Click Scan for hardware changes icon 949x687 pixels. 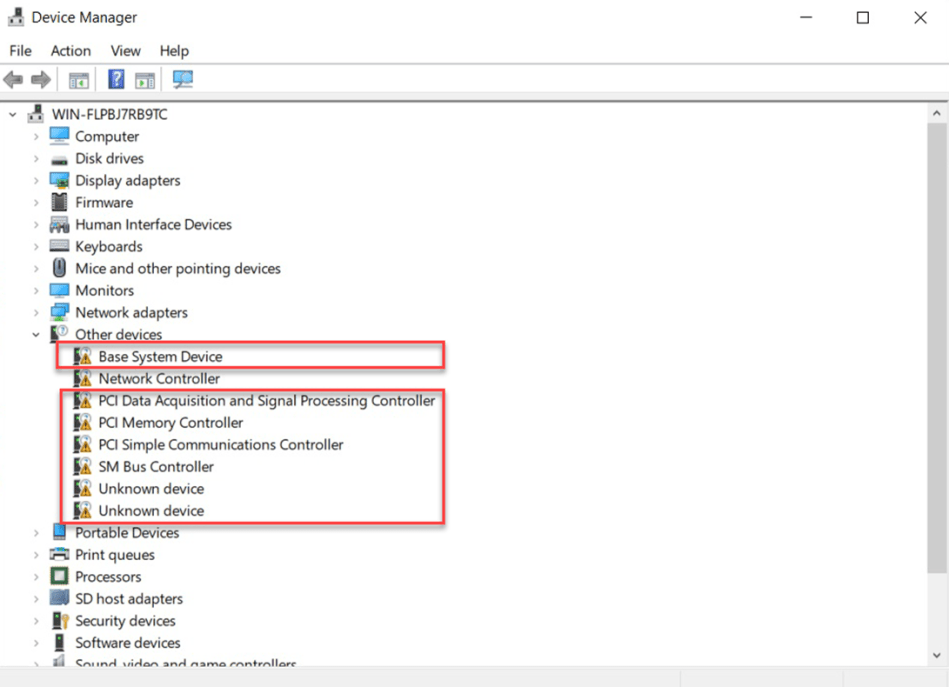coord(182,79)
